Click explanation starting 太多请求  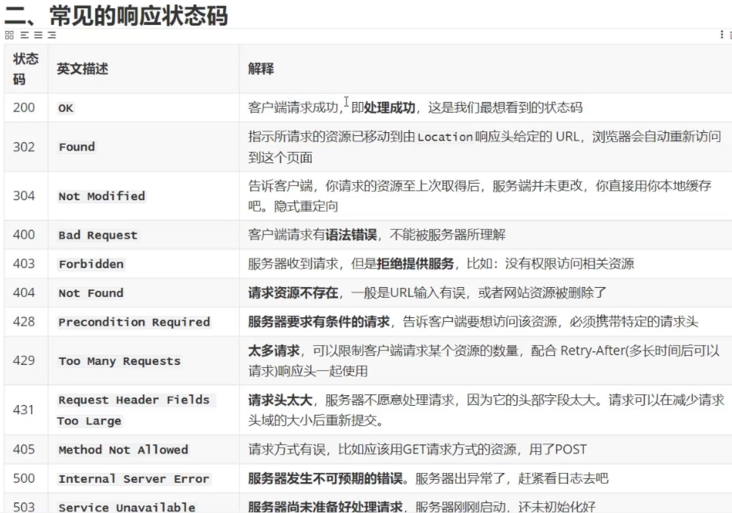pyautogui.click(x=484, y=361)
